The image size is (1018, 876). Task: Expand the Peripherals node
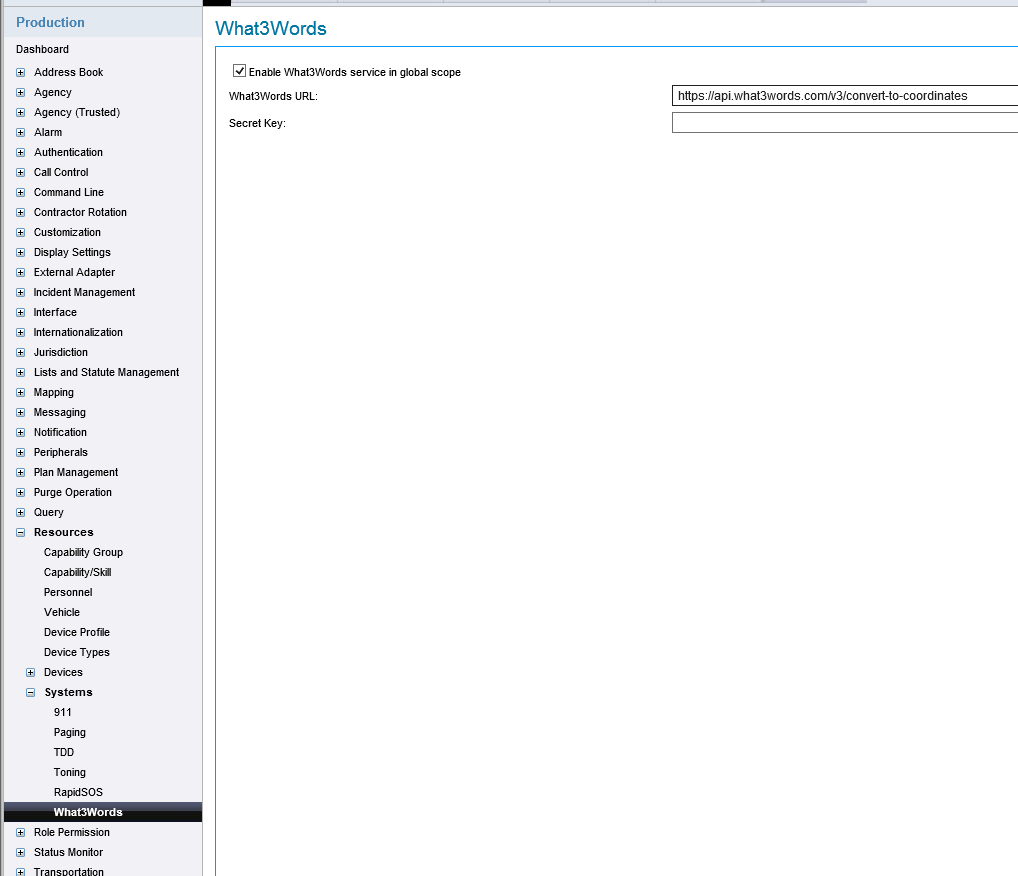(x=21, y=453)
